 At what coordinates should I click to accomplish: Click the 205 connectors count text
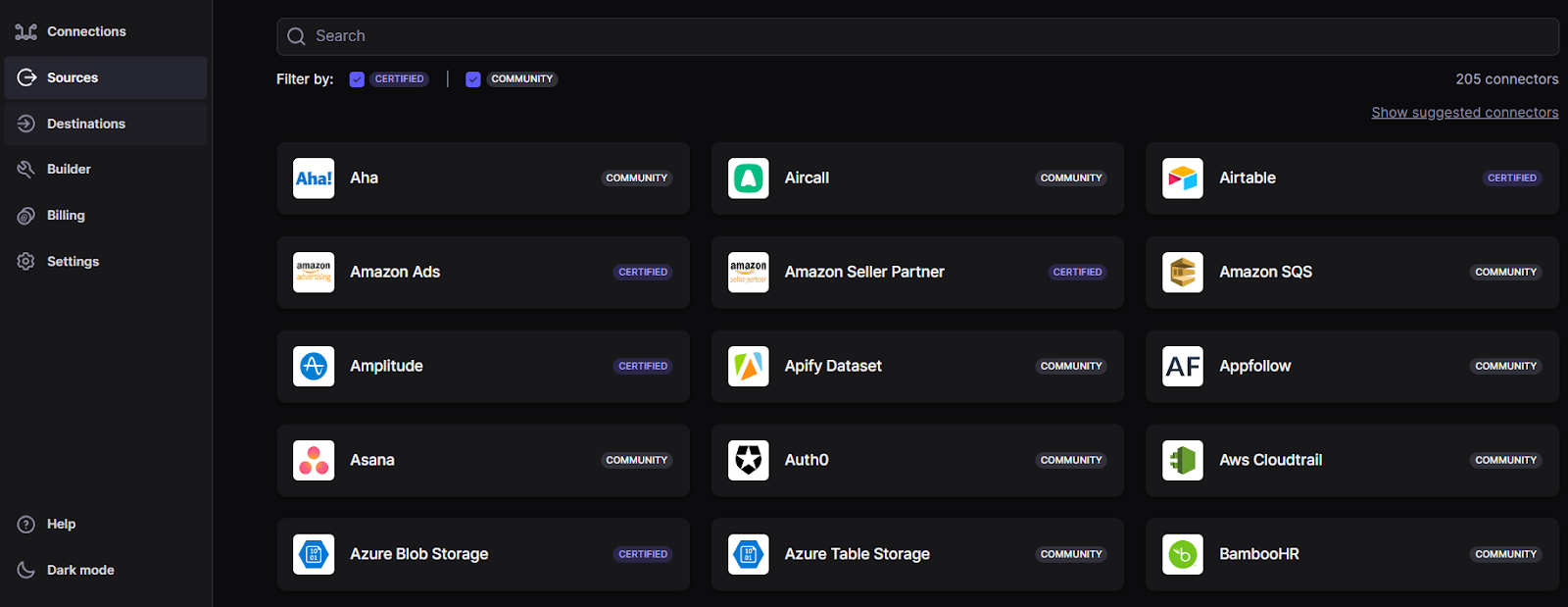[x=1506, y=79]
